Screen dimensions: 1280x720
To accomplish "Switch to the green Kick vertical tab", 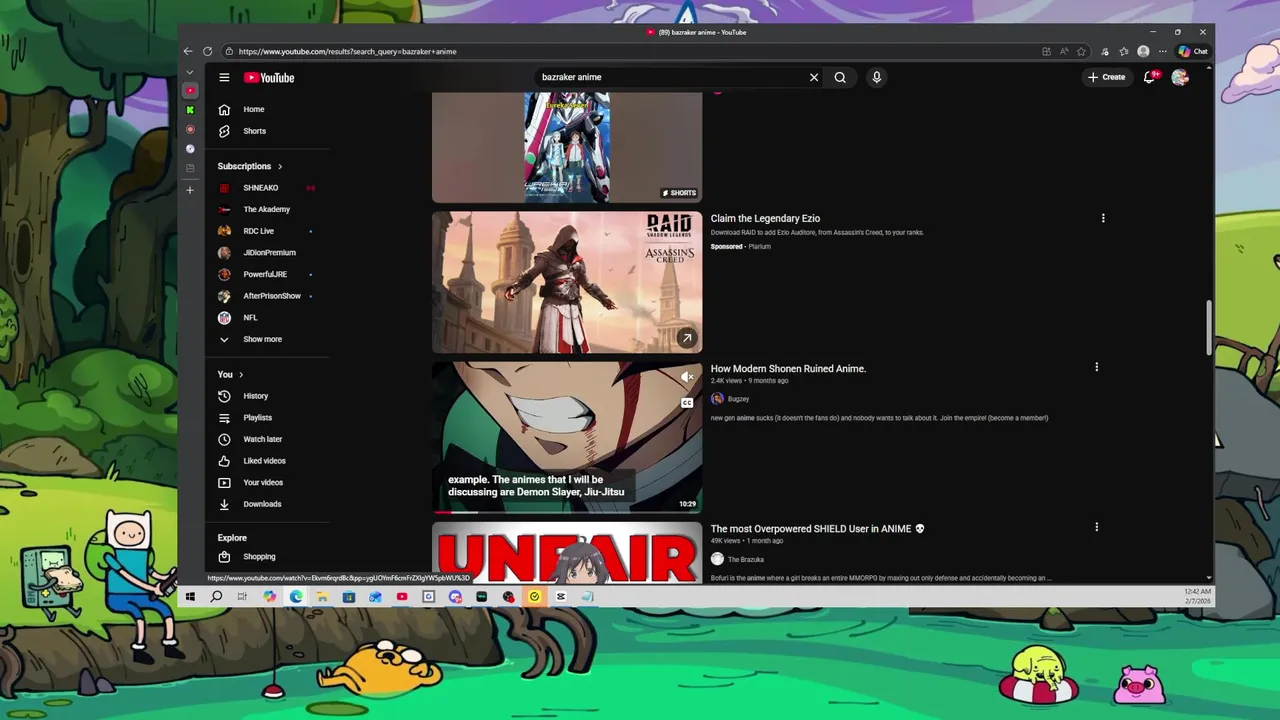I will click(190, 110).
